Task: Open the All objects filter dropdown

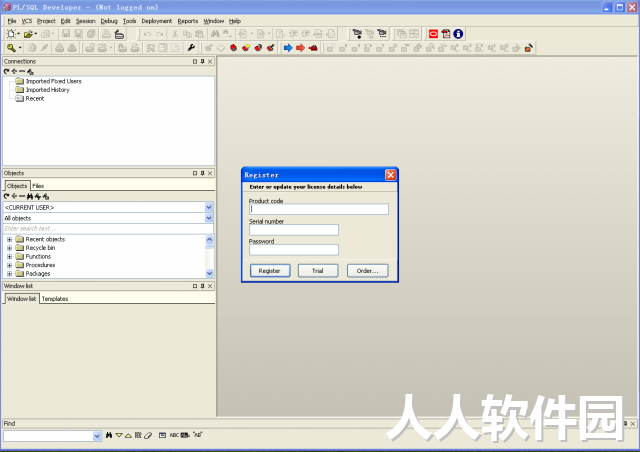Action: (x=209, y=218)
